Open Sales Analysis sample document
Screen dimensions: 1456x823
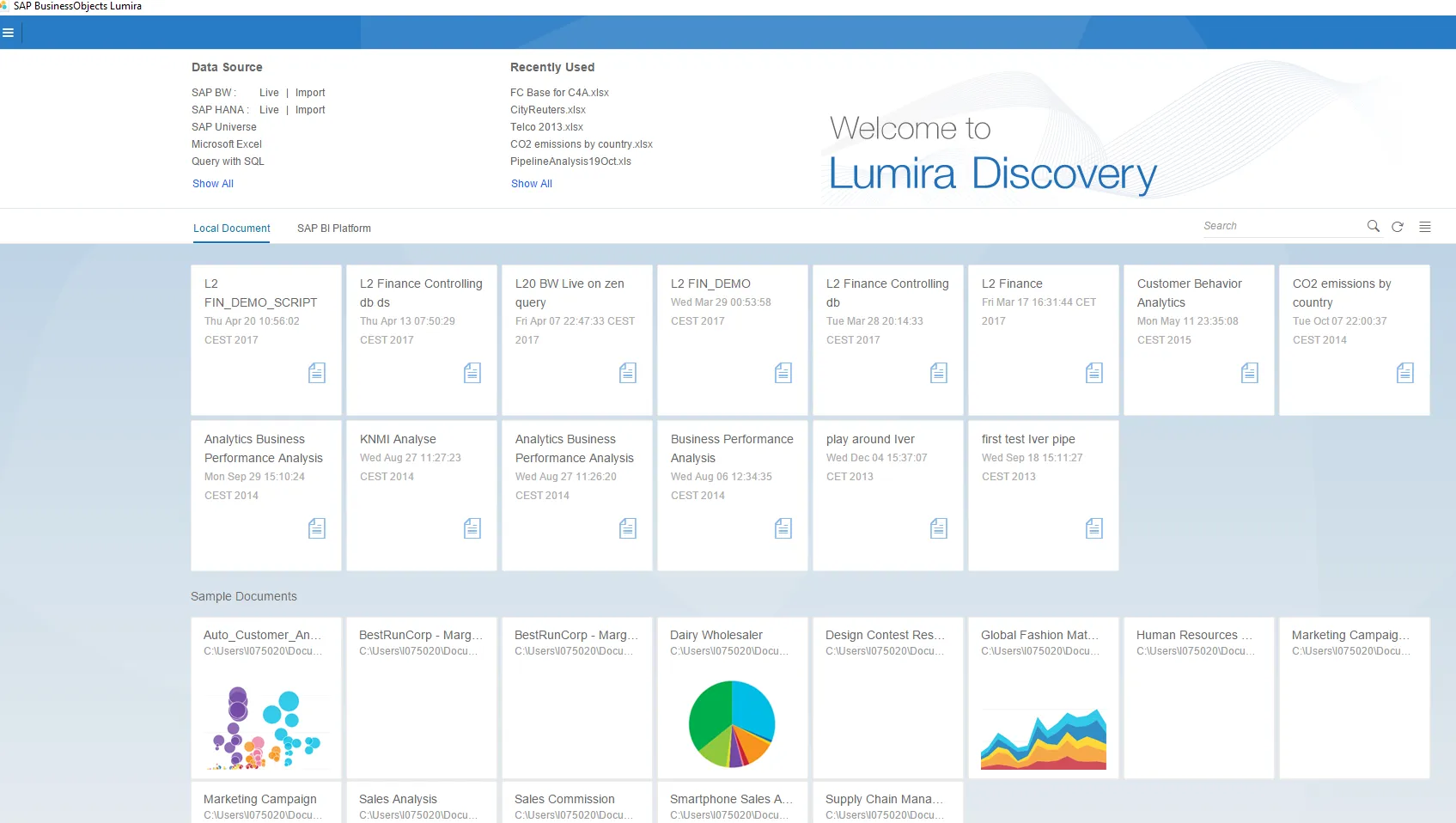(421, 802)
